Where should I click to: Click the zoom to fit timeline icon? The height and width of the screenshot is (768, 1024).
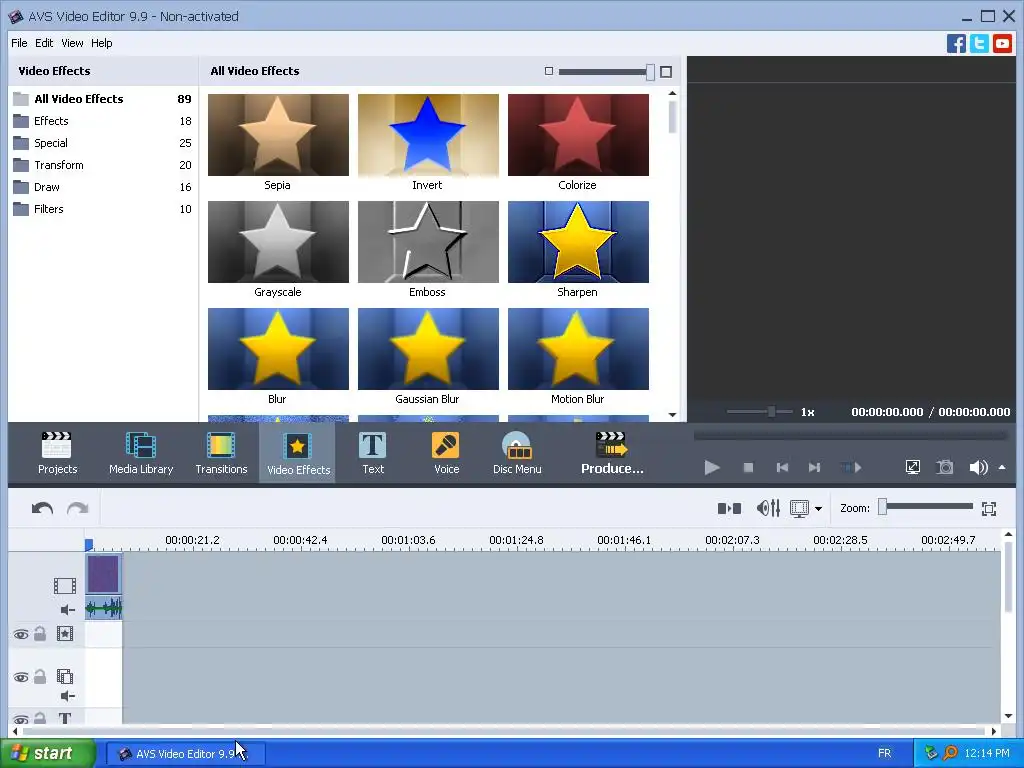point(989,509)
